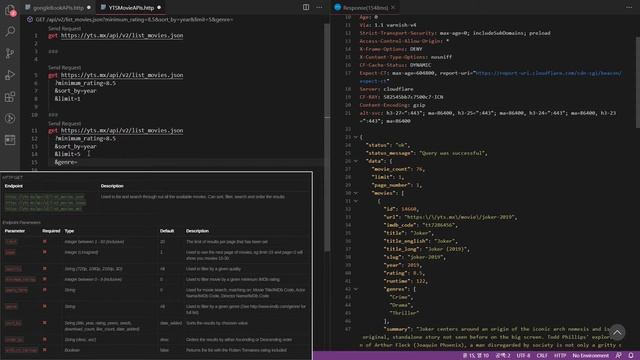Click the "runtime" key in response
The width and height of the screenshot is (640, 360).
[398, 281]
